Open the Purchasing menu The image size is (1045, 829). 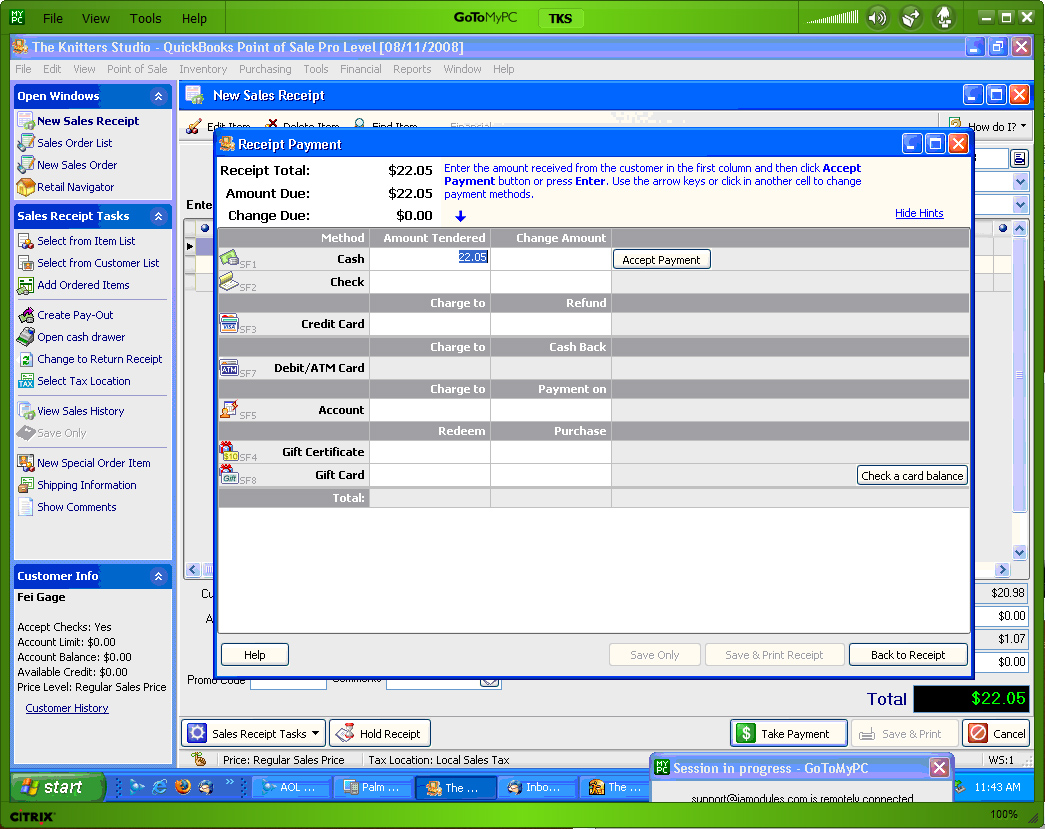point(265,69)
